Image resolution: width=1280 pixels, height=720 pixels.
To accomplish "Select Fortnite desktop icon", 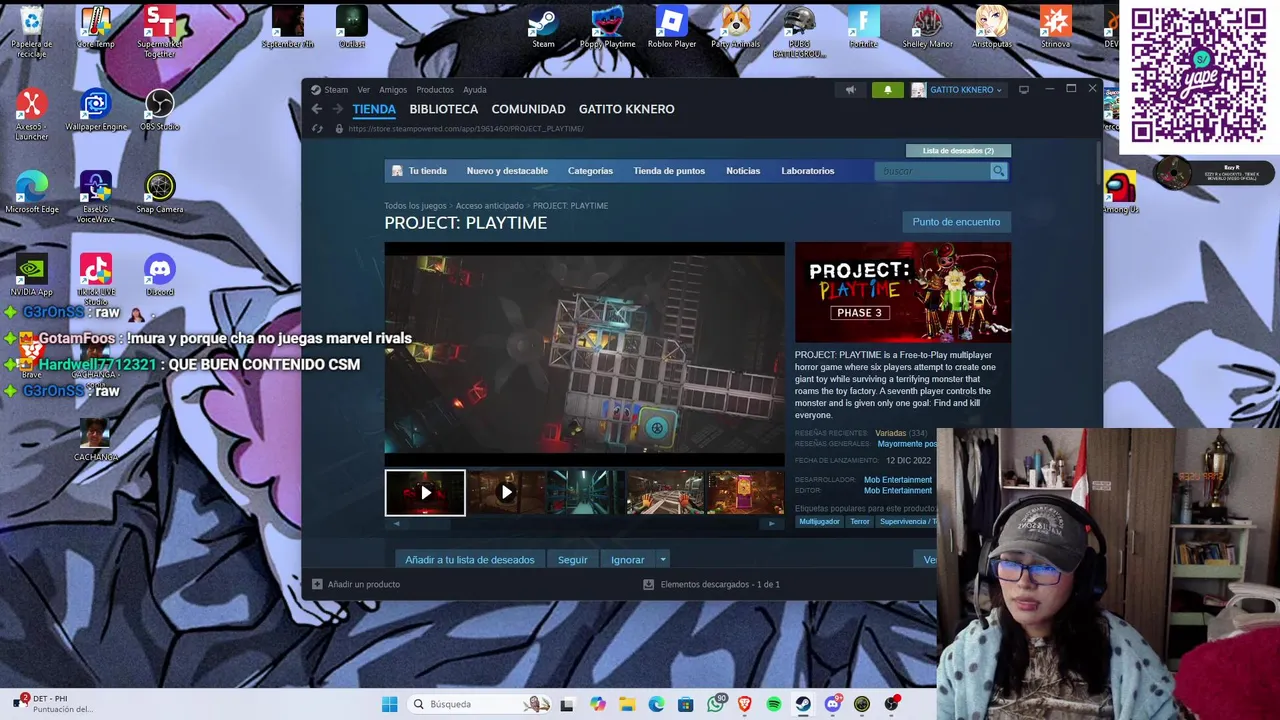I will point(863,27).
